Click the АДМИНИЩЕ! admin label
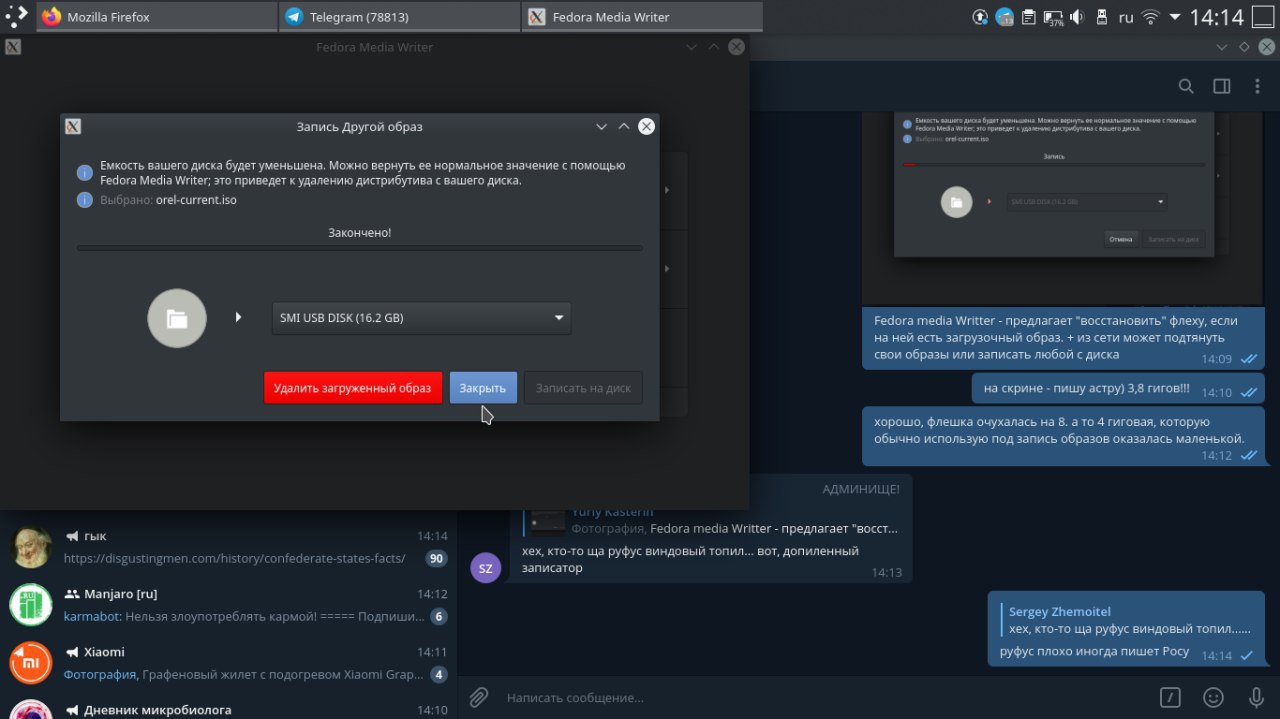 (x=861, y=489)
